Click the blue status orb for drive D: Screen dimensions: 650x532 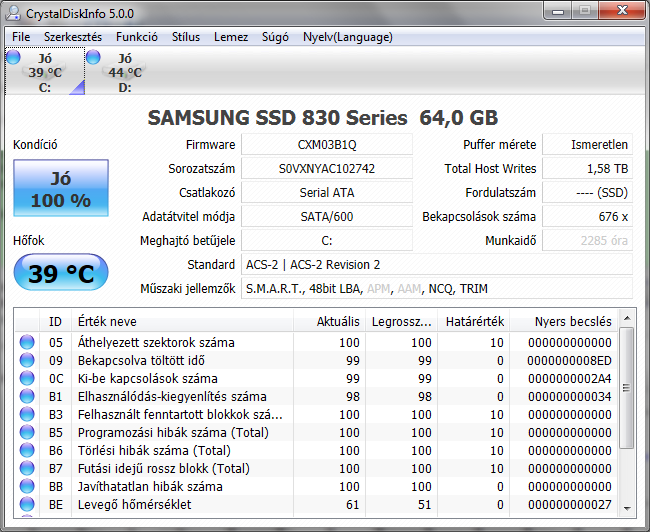(93, 57)
